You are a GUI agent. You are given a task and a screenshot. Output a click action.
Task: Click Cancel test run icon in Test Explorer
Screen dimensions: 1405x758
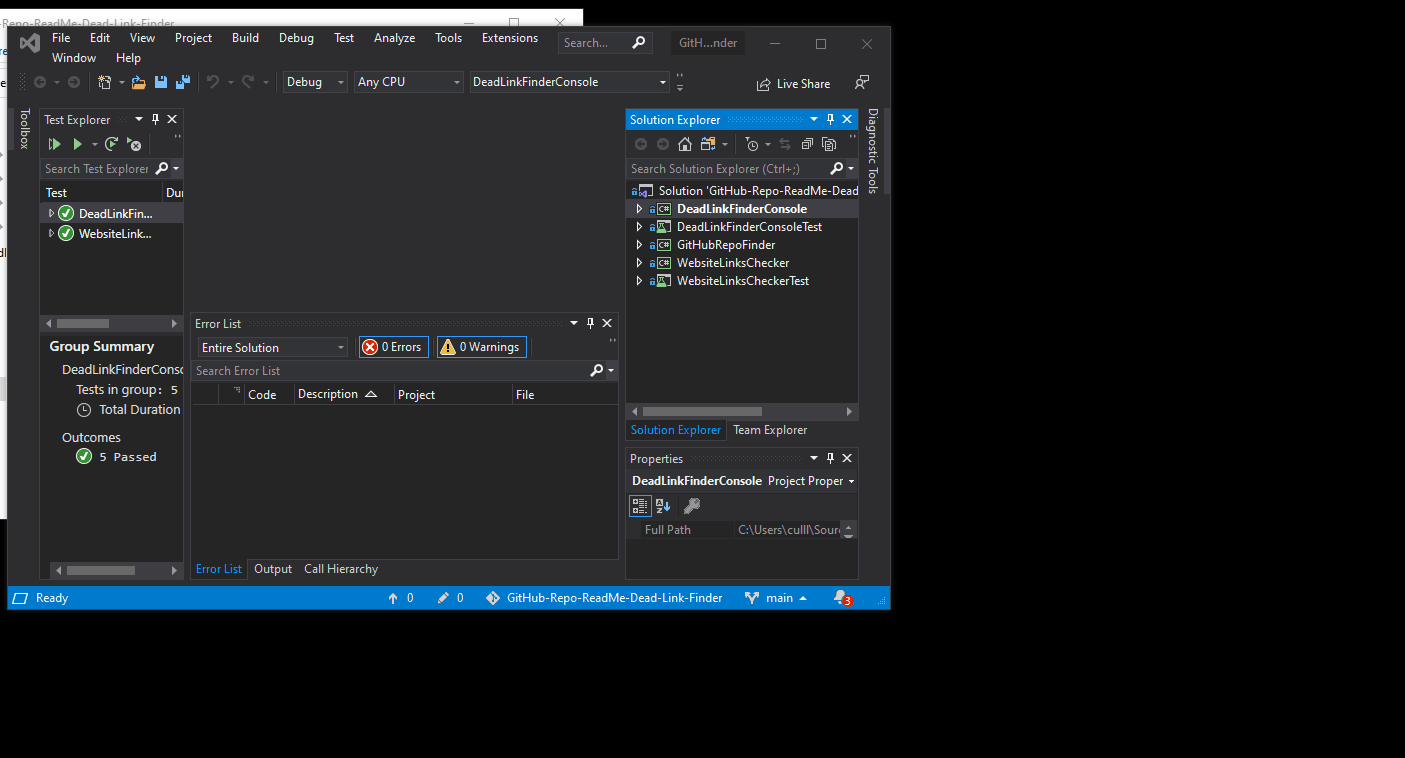point(134,145)
